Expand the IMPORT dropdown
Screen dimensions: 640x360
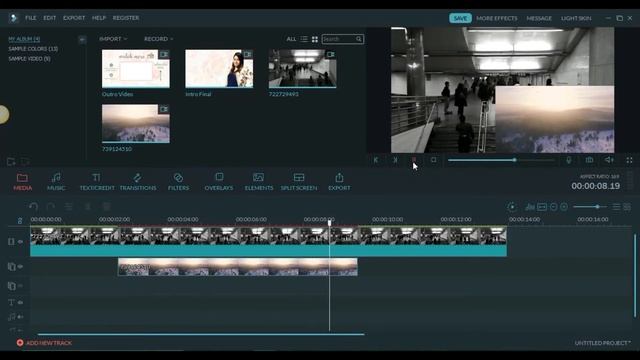tap(113, 39)
